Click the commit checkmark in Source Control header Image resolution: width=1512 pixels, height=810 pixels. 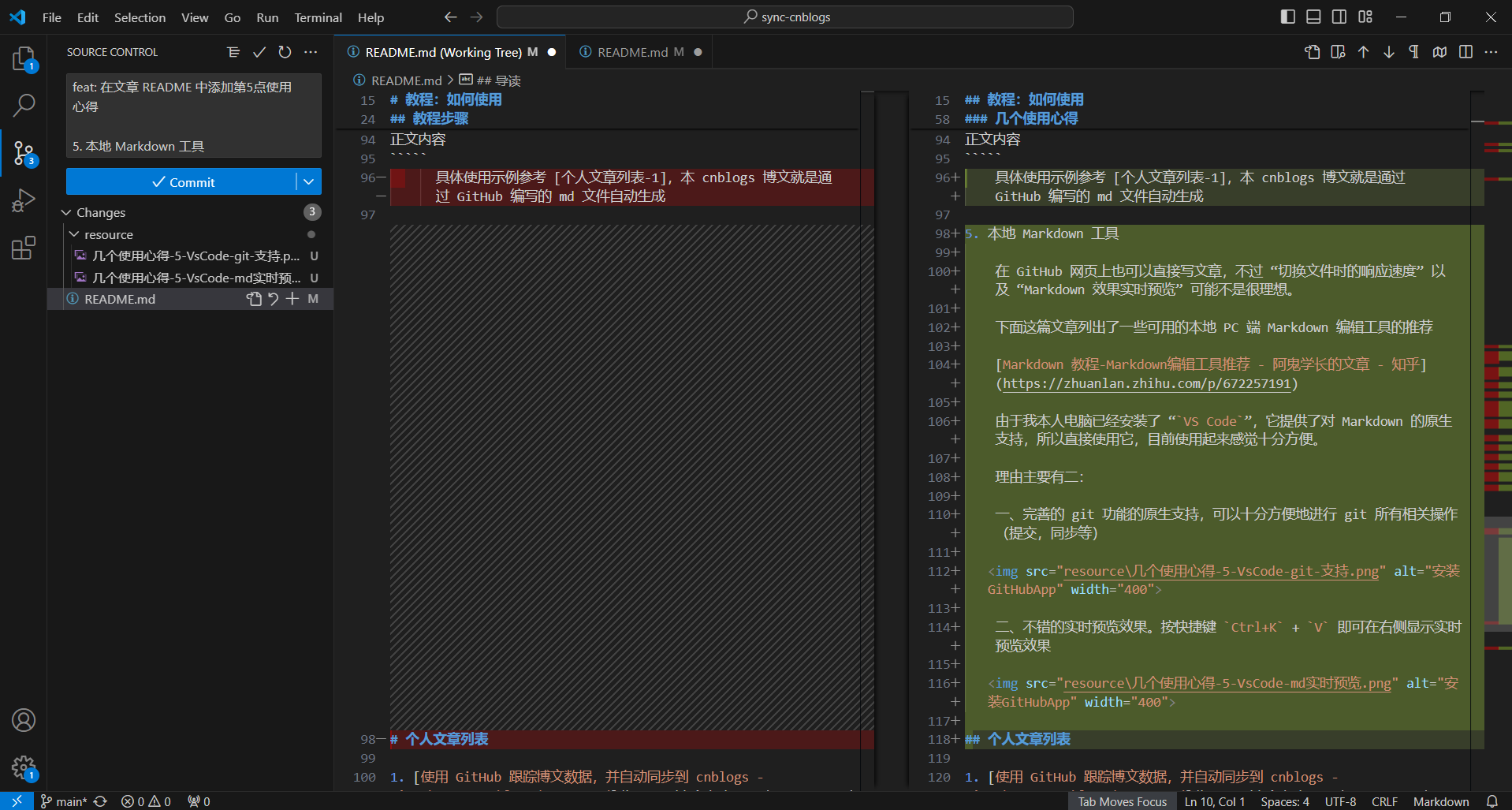(259, 52)
